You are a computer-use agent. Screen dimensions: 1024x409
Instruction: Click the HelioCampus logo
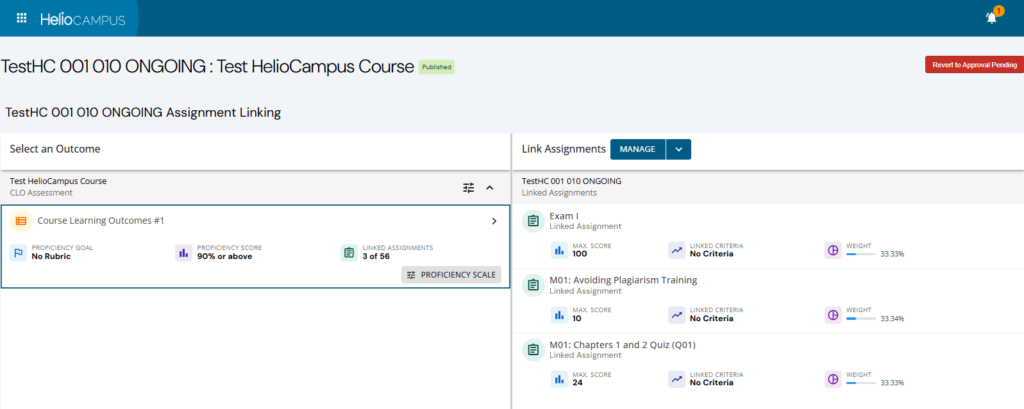(x=83, y=20)
